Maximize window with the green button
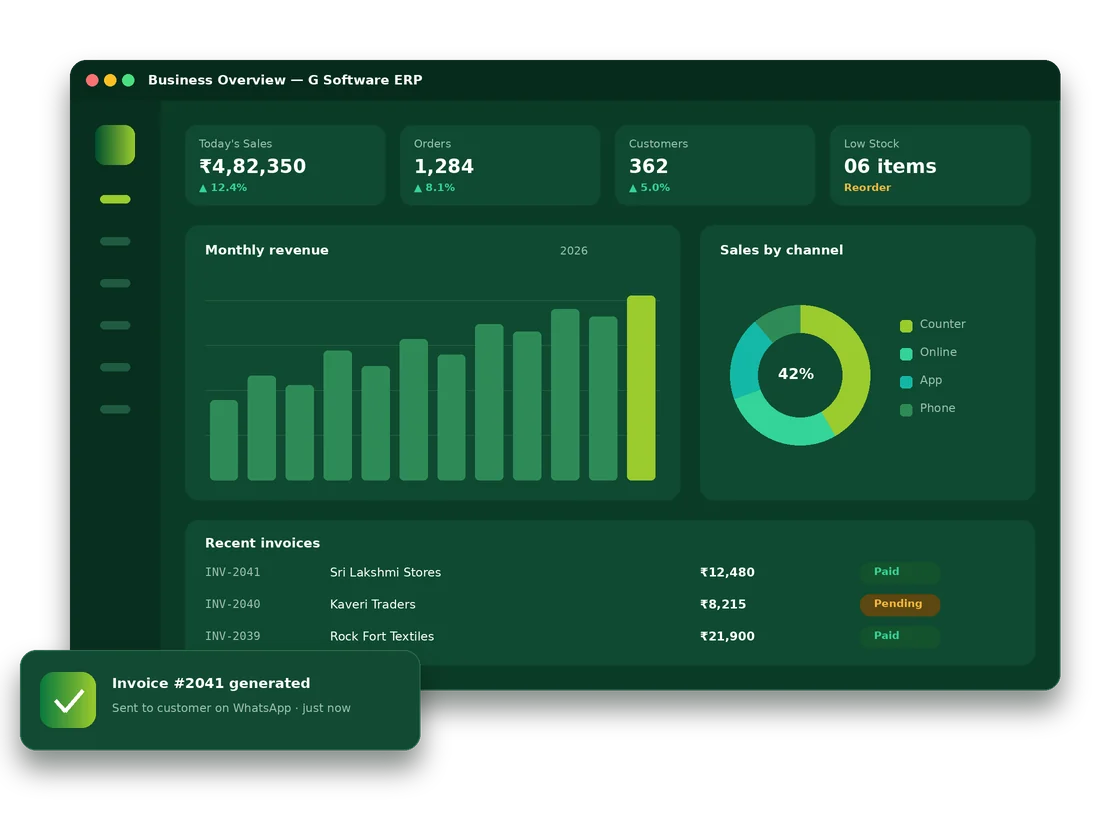Image resolution: width=1100 pixels, height=820 pixels. coord(128,80)
